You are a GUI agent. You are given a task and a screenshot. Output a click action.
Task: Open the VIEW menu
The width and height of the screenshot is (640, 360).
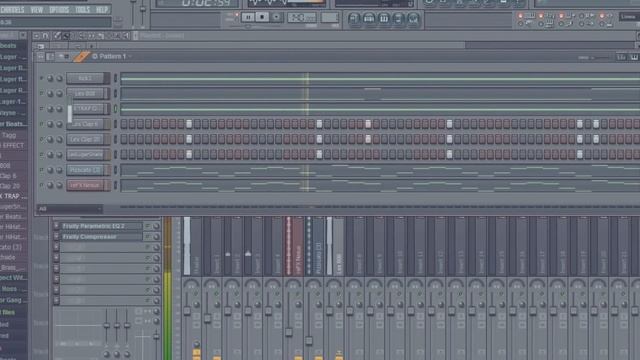[x=36, y=9]
